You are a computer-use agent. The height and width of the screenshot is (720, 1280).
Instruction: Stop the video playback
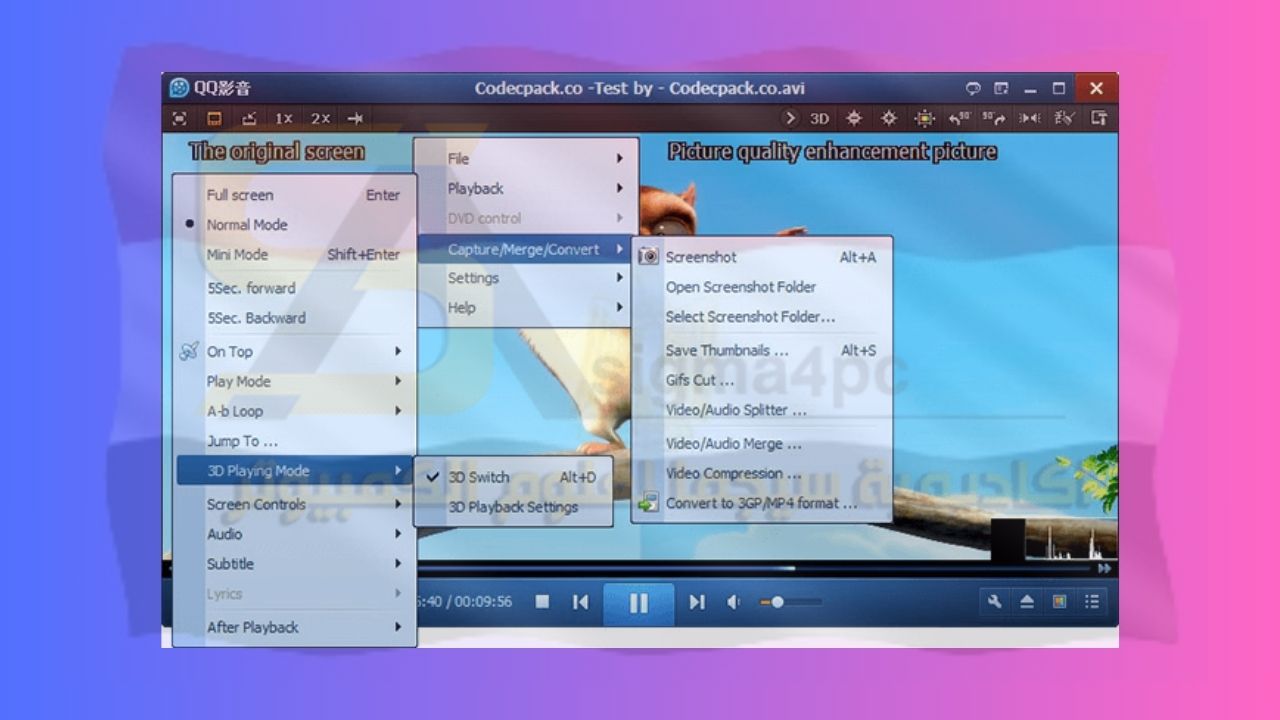tap(542, 602)
